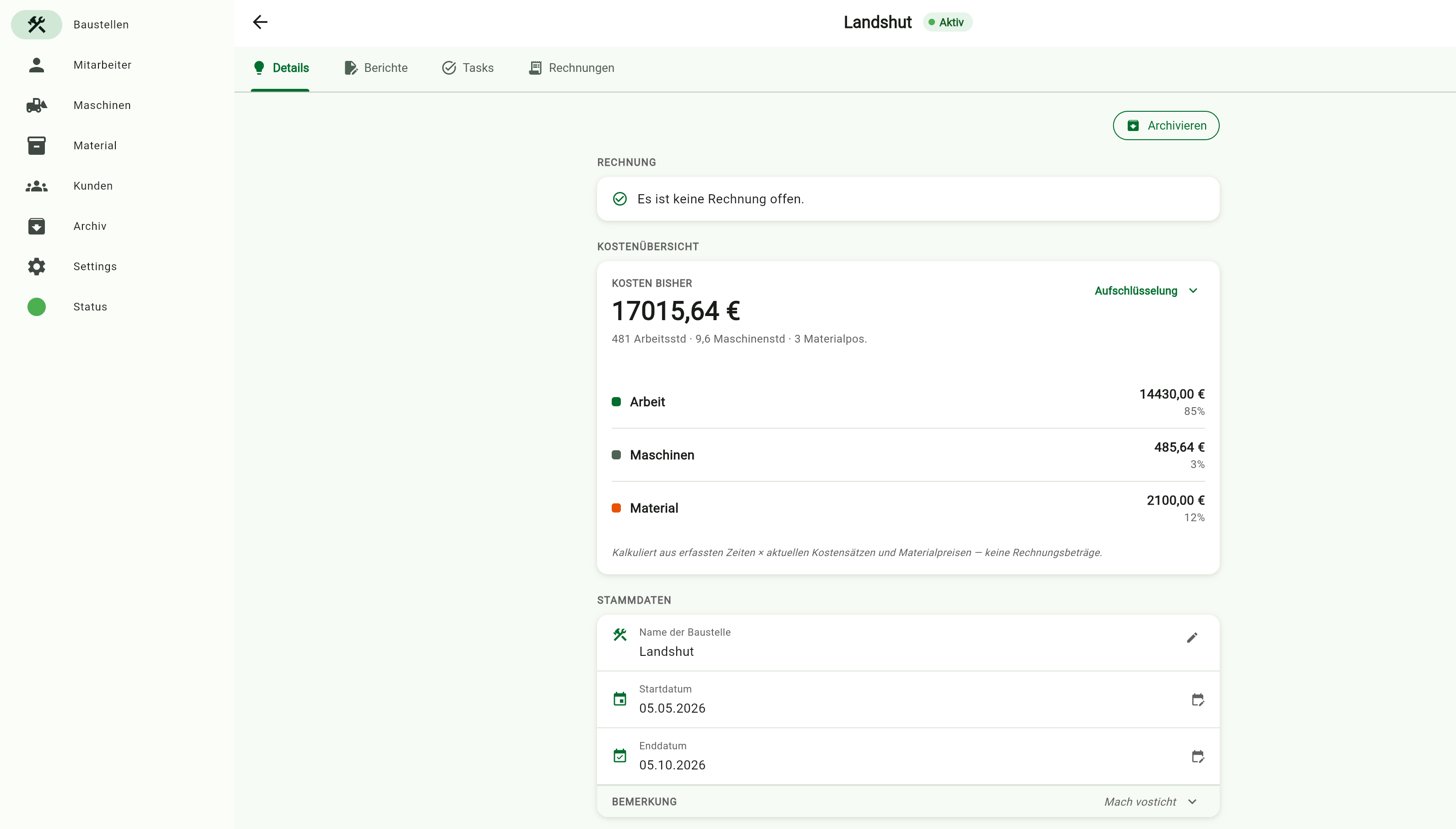Switch to the Details tab
This screenshot has width=1456, height=829.
click(280, 68)
